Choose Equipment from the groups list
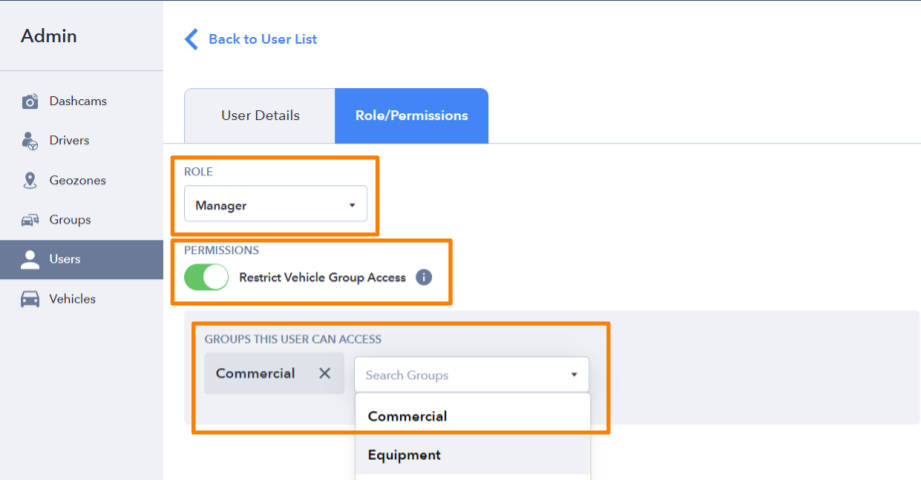Image resolution: width=921 pixels, height=480 pixels. click(473, 455)
